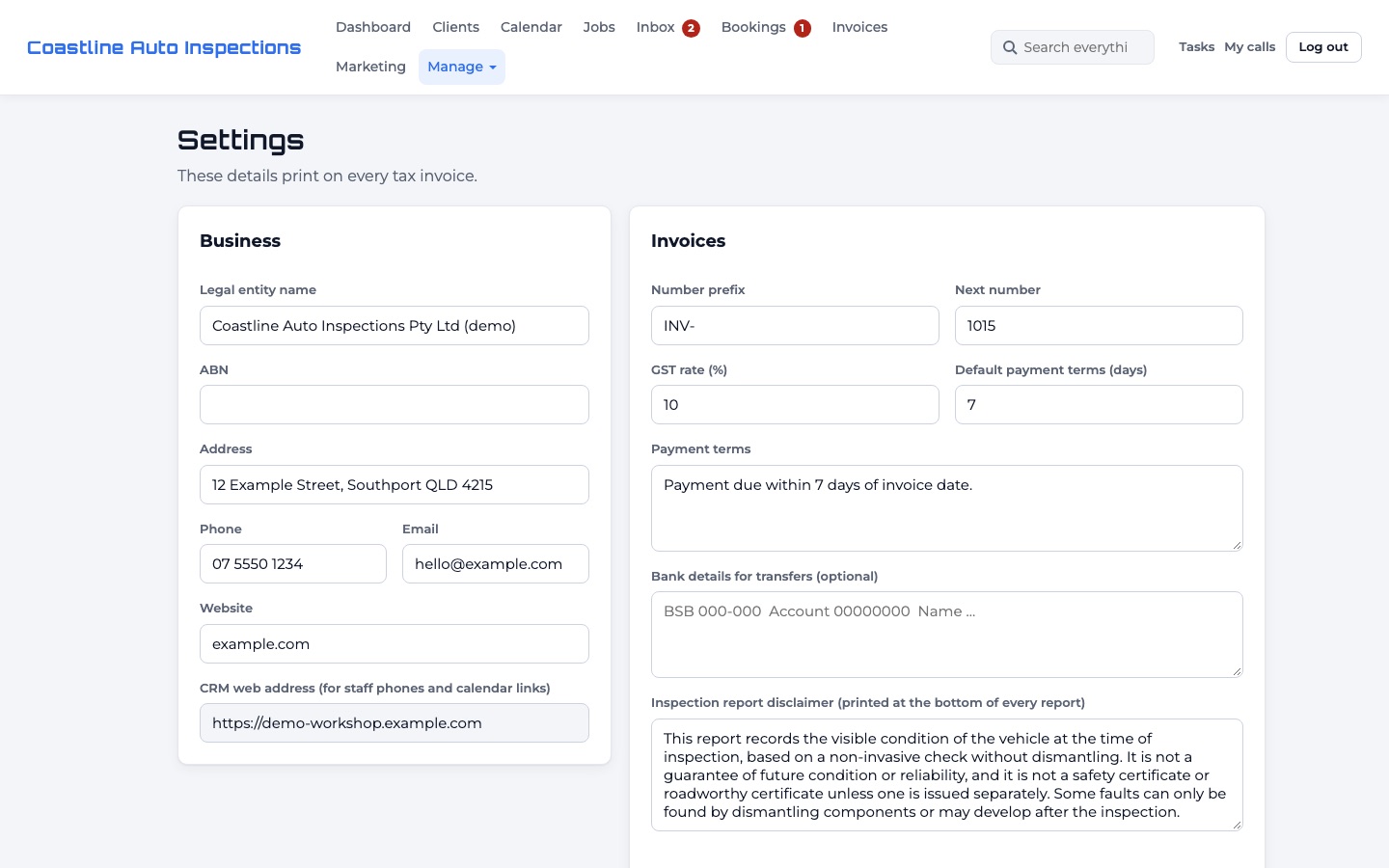Click 'These details print on every tax invoice.'
The height and width of the screenshot is (868, 1389).
[327, 176]
